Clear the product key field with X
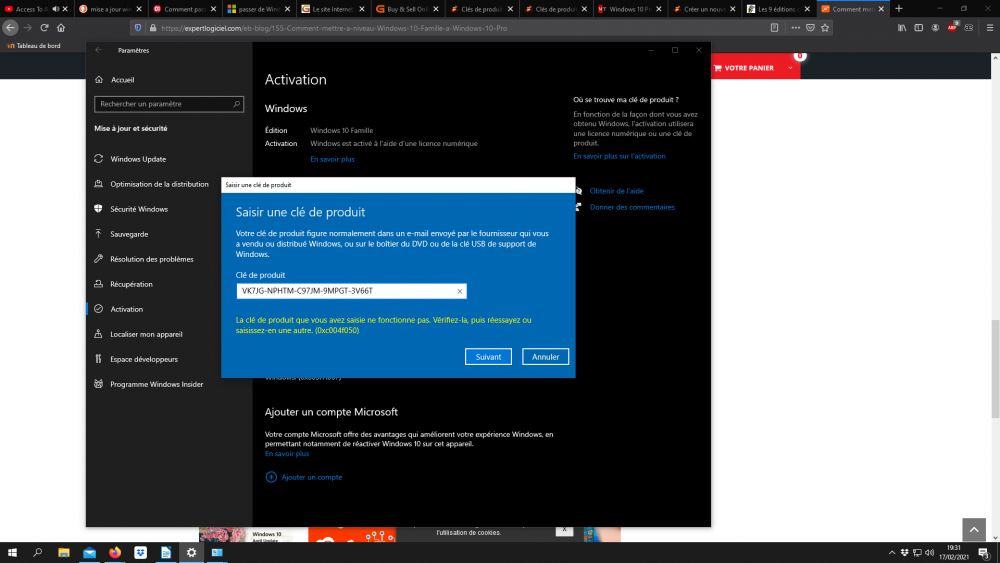 (x=459, y=291)
